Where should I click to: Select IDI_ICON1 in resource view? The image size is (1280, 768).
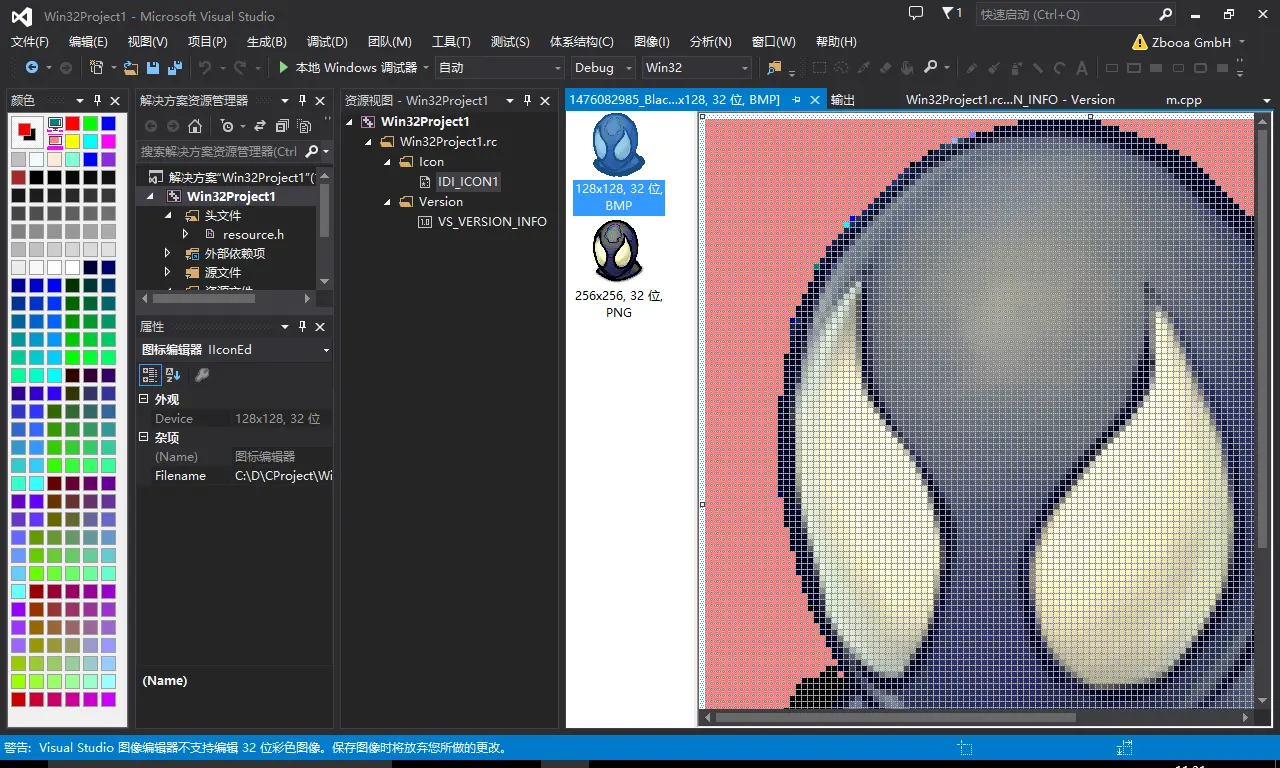coord(468,182)
